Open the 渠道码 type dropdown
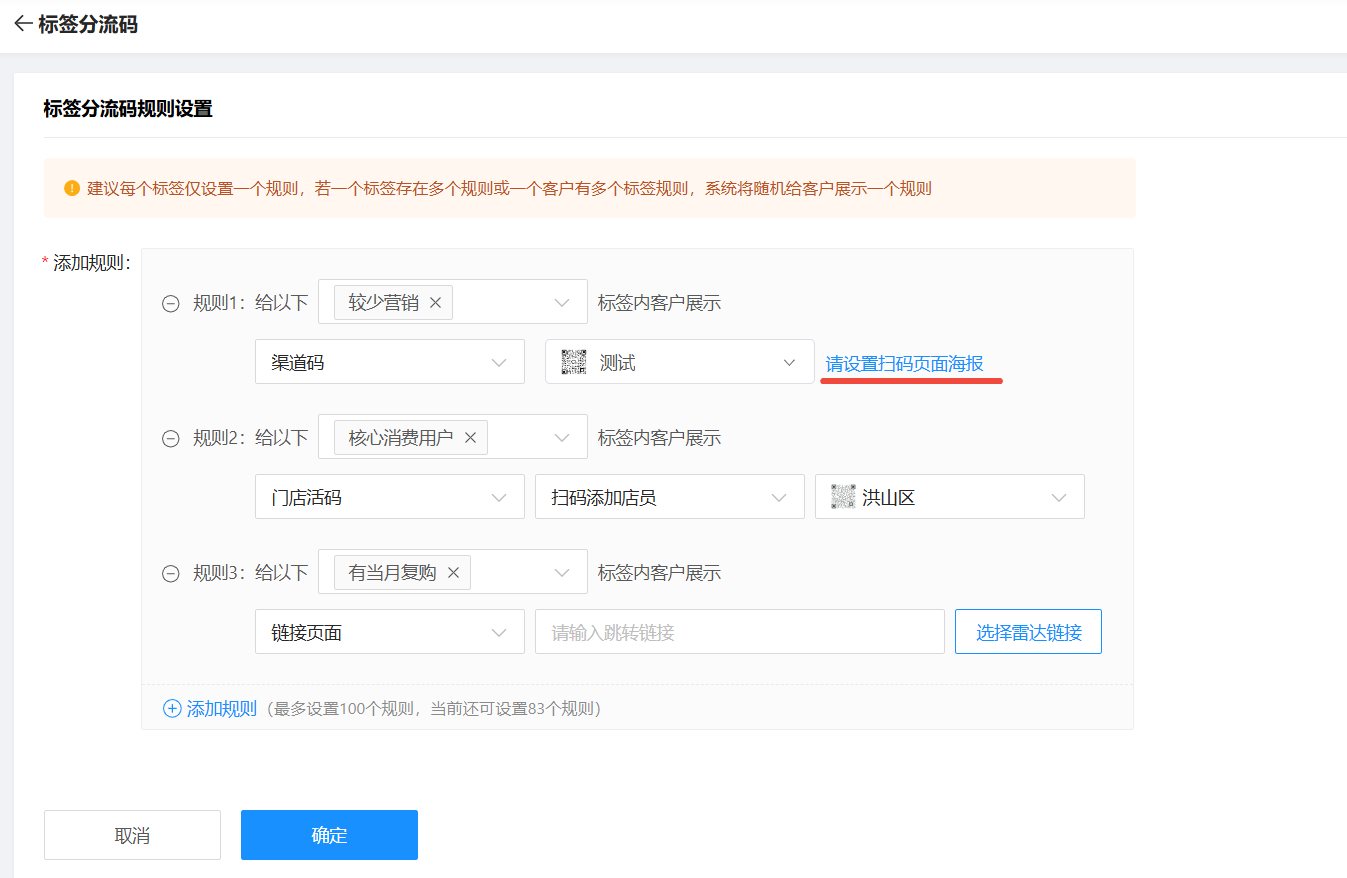Screen dimensions: 1347x878 pos(390,362)
